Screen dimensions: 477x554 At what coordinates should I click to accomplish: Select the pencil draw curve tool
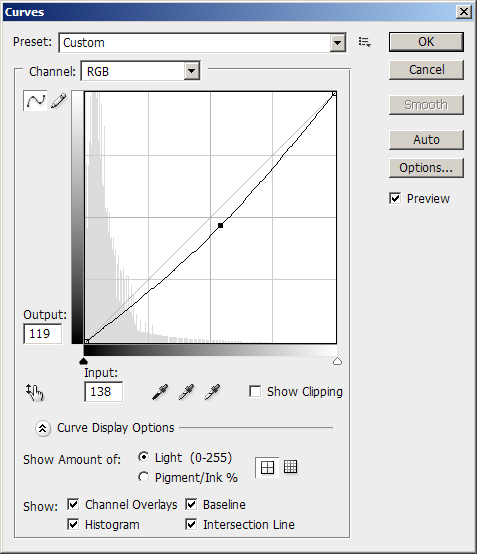click(59, 101)
